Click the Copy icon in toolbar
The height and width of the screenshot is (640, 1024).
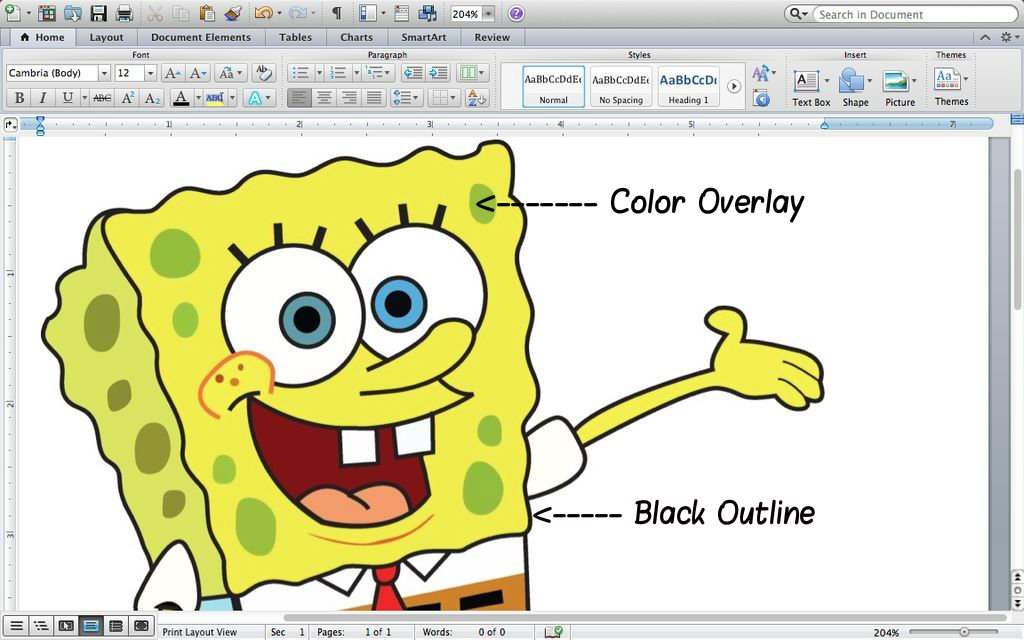click(x=181, y=13)
